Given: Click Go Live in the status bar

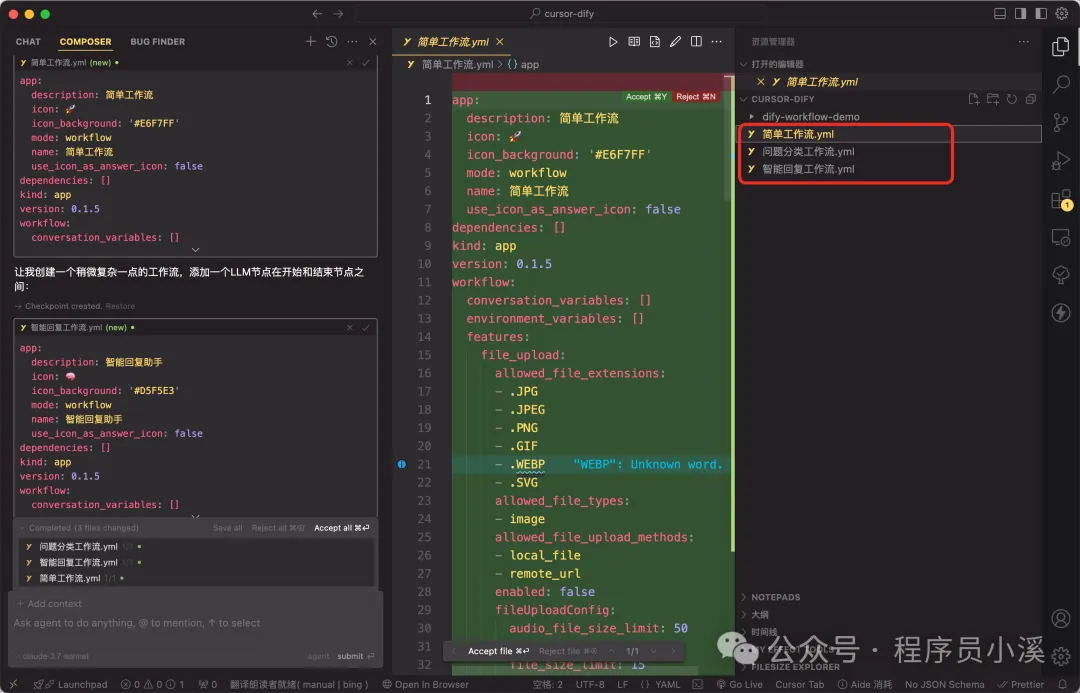Looking at the screenshot, I should coord(739,684).
